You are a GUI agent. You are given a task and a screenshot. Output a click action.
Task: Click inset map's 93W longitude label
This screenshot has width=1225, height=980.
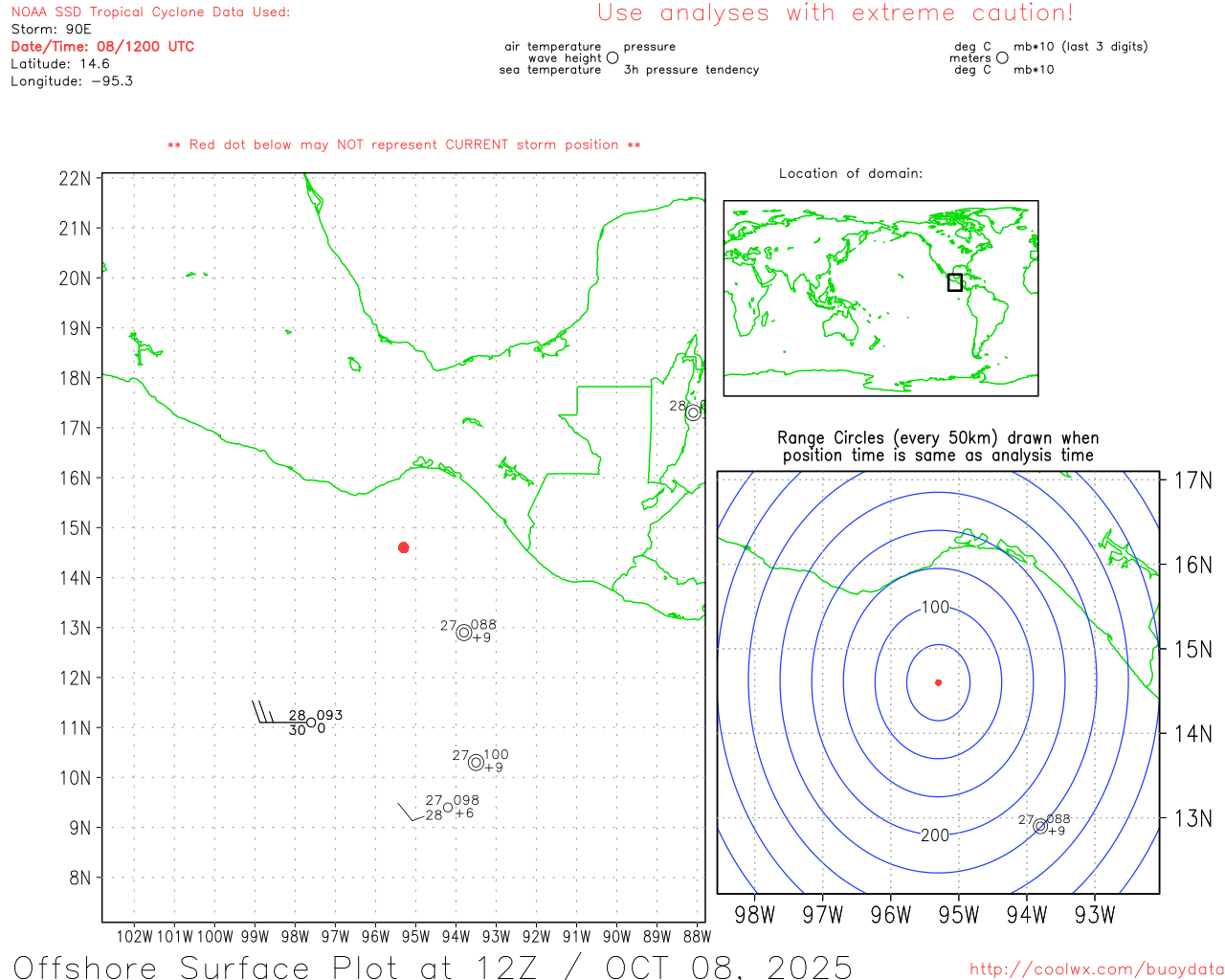1095,916
